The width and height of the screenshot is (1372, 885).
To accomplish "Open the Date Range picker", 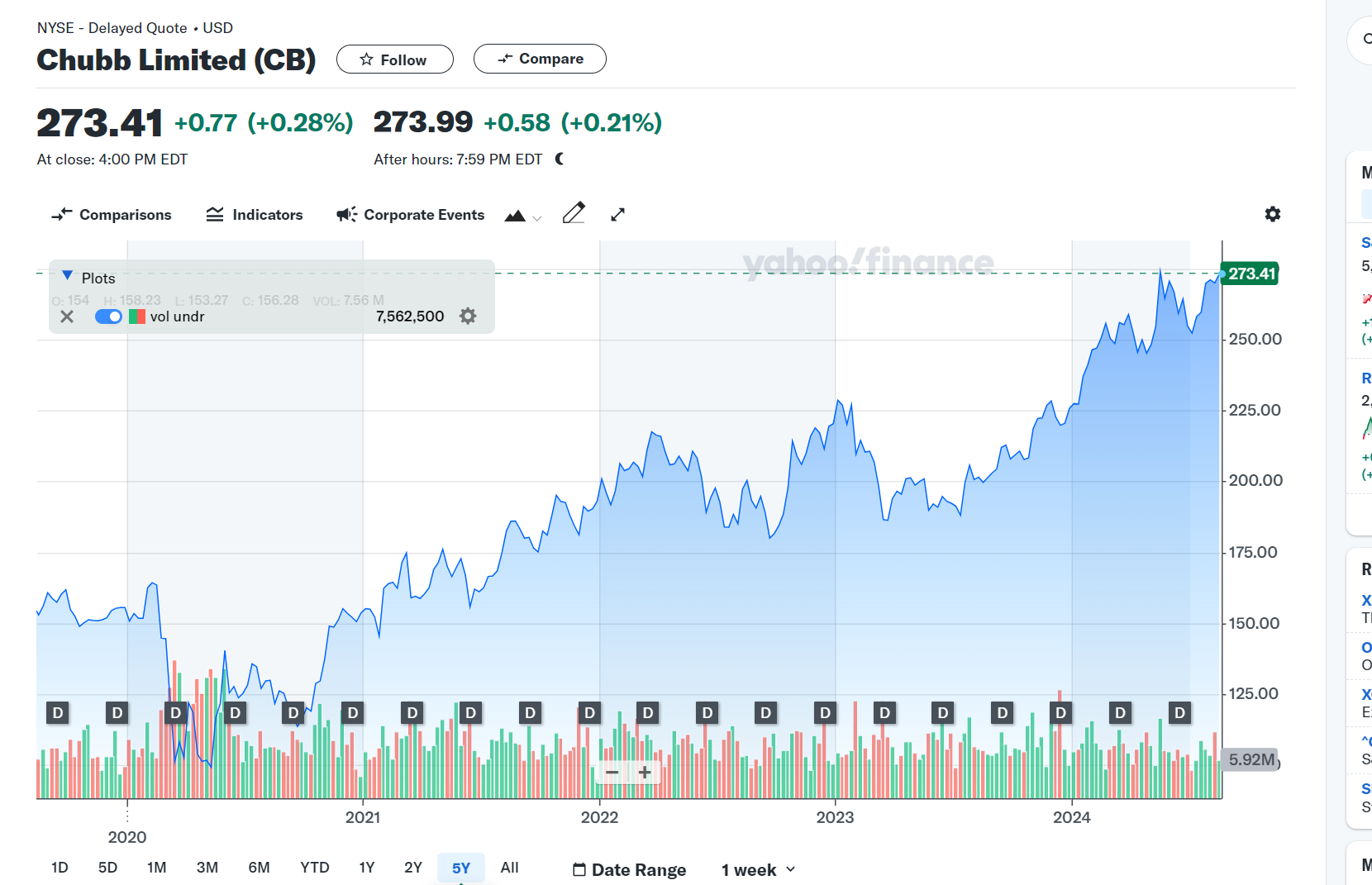I will [630, 870].
